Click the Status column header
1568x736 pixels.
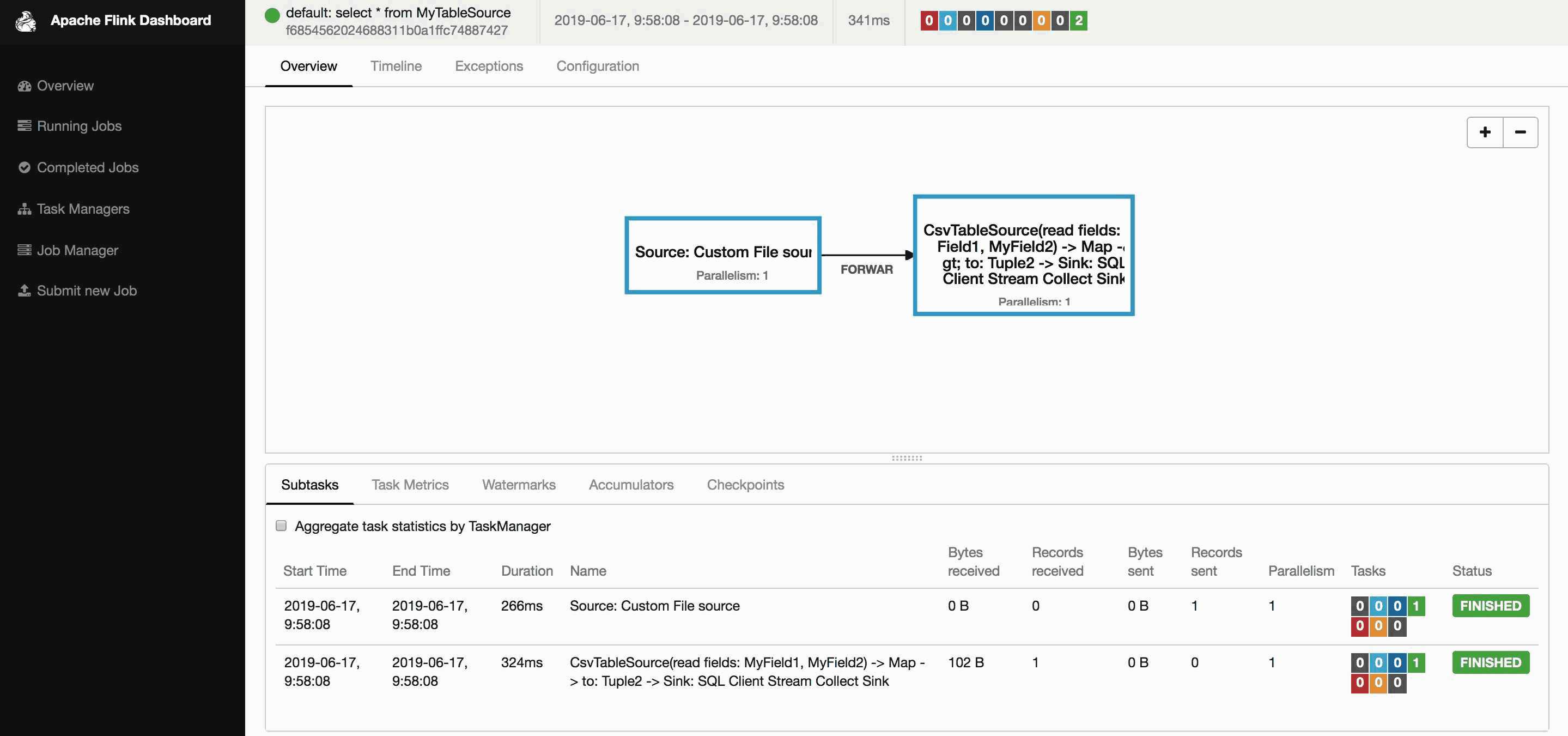(x=1472, y=571)
